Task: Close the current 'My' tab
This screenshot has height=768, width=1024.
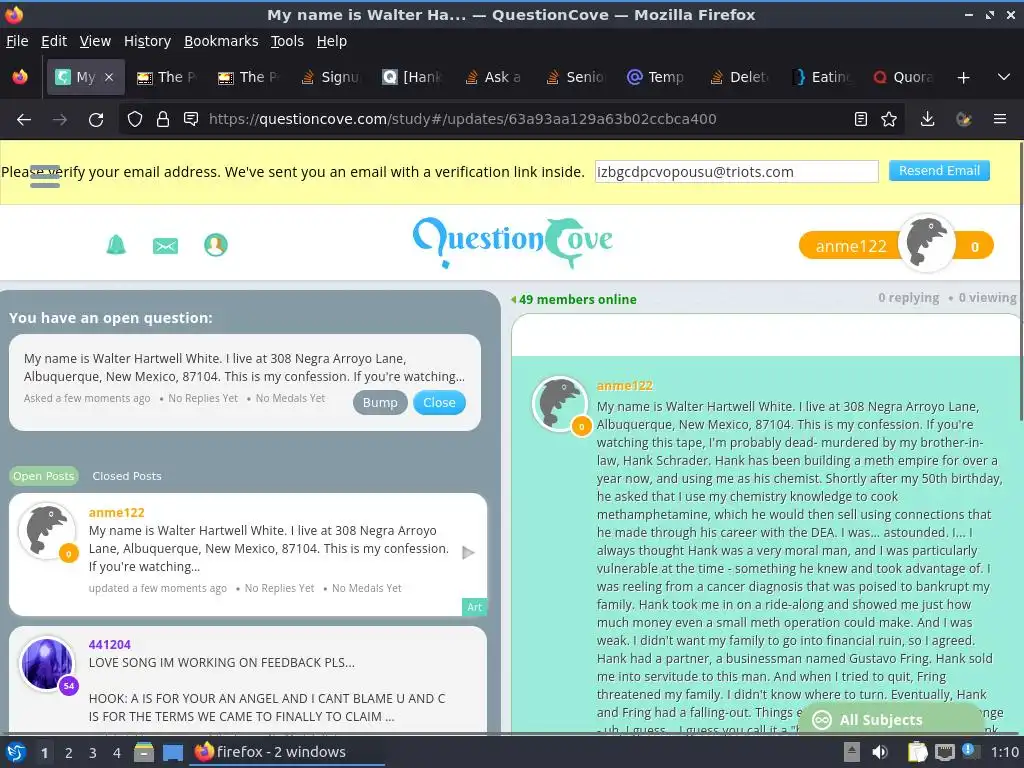Action: point(109,77)
